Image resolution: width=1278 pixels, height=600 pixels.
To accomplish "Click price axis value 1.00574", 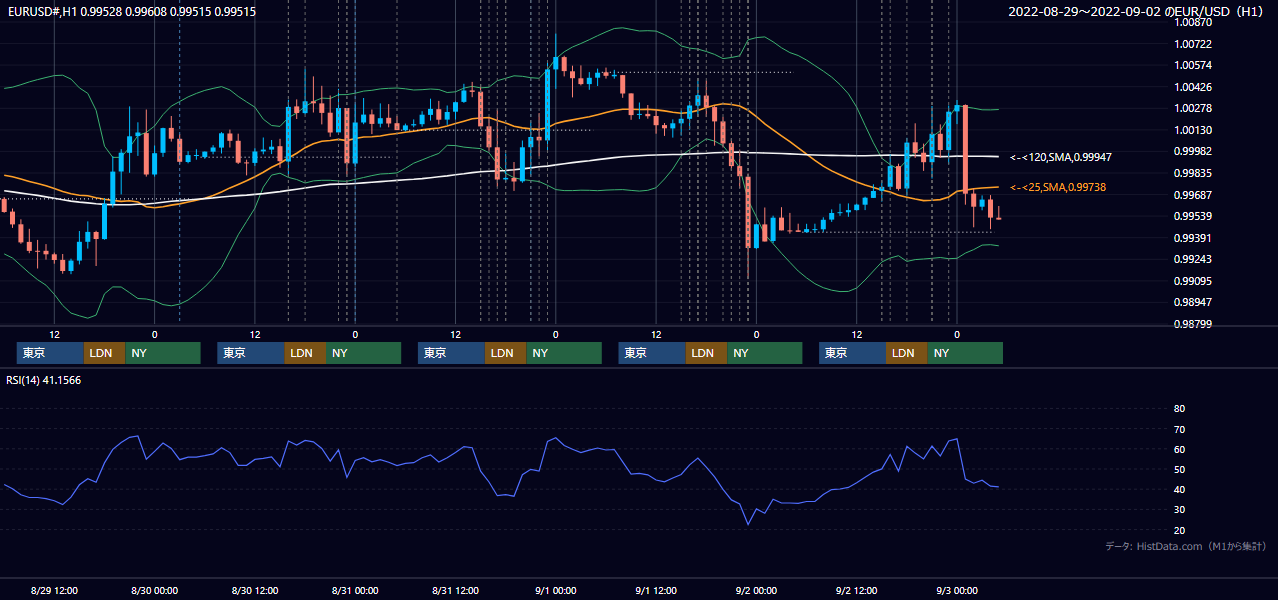I will [1193, 66].
